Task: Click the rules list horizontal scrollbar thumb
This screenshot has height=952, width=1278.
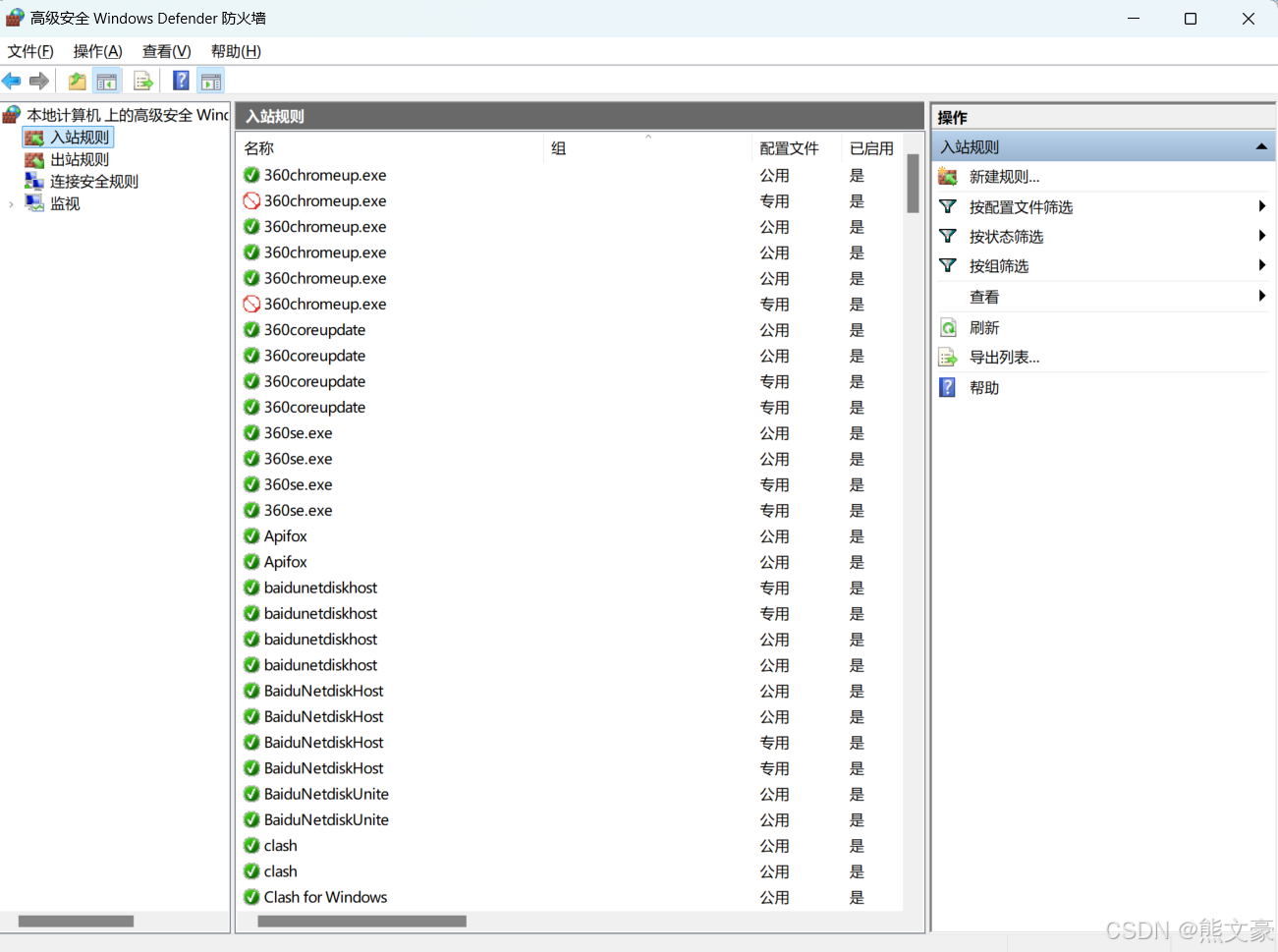Action: point(361,922)
